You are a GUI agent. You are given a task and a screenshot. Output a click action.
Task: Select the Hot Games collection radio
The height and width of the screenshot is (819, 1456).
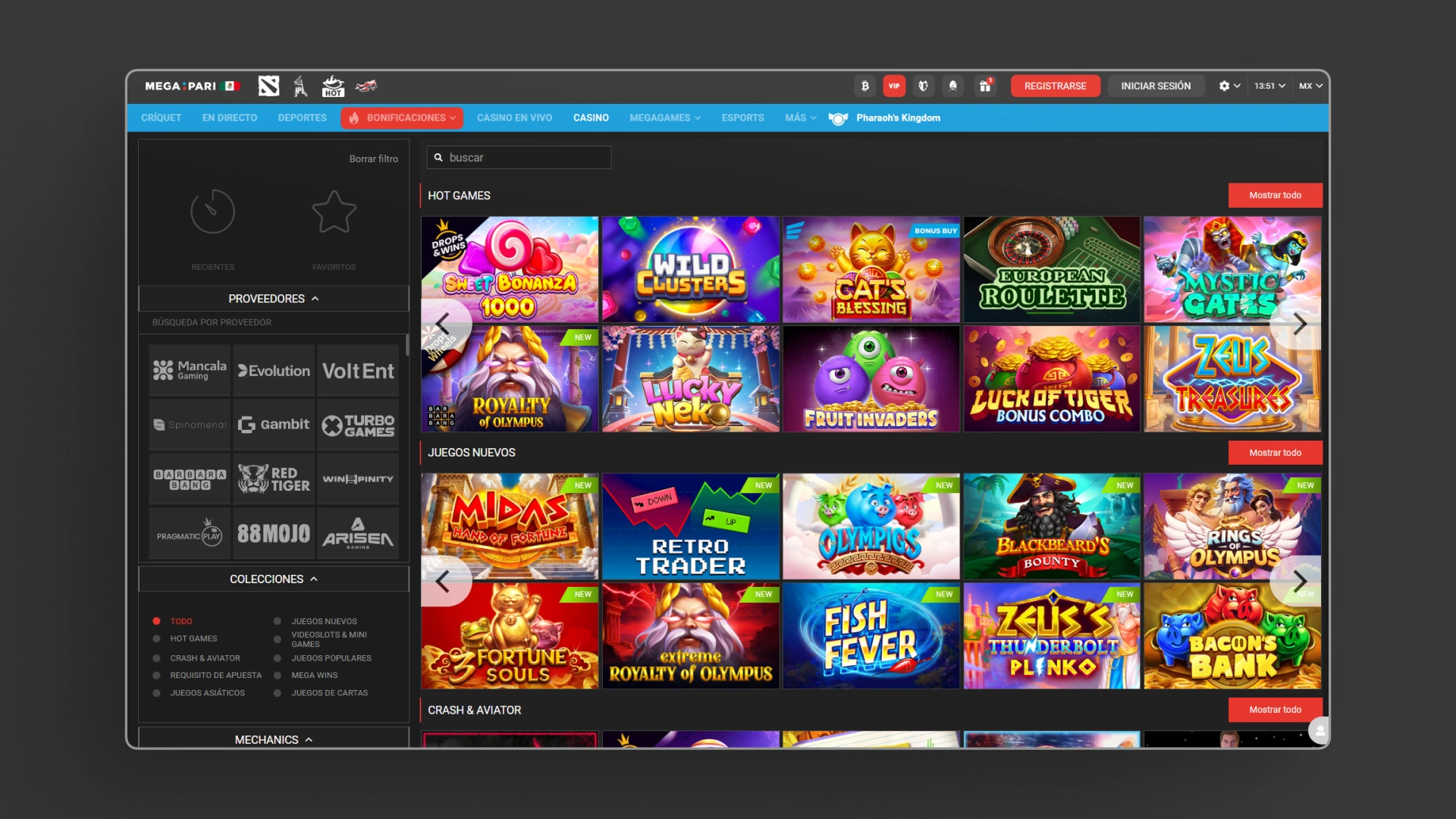click(x=156, y=639)
